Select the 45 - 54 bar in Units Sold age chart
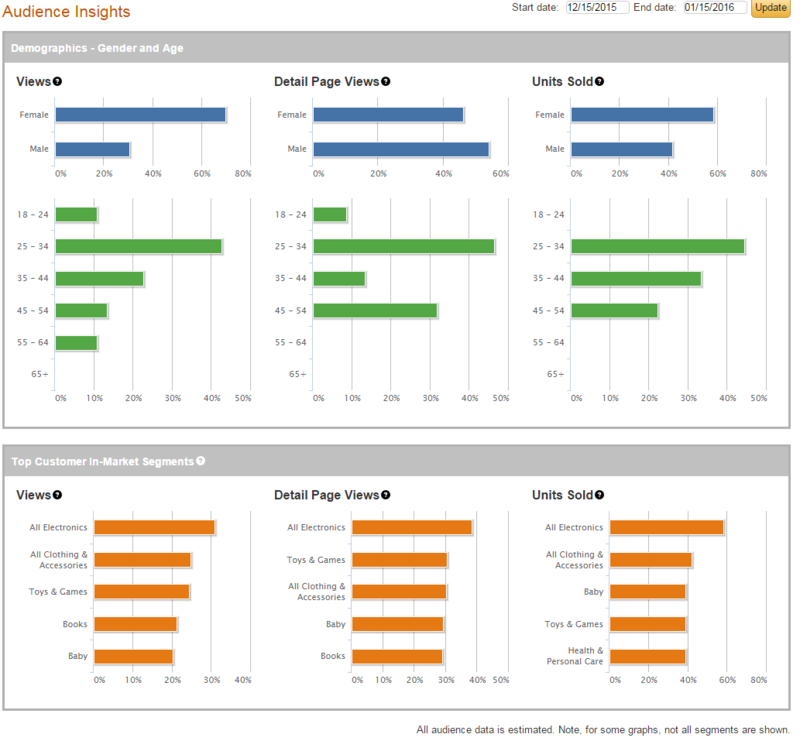 [x=614, y=311]
